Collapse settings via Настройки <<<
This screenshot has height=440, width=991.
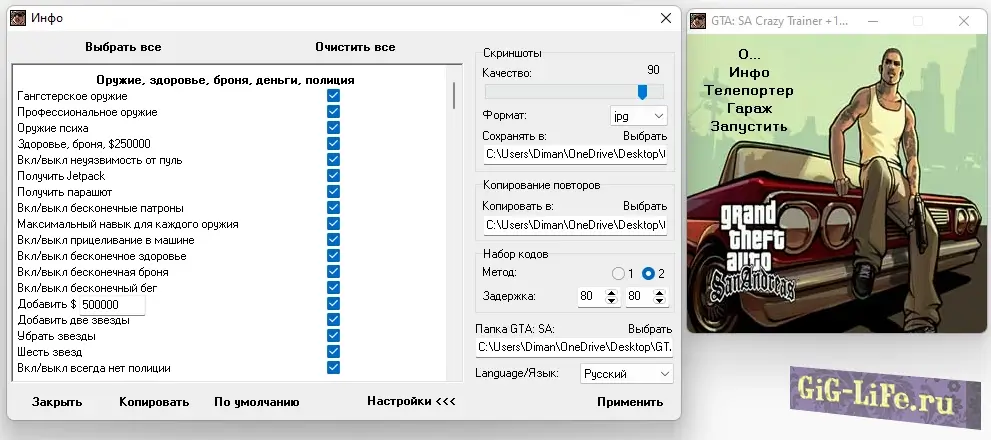point(411,401)
